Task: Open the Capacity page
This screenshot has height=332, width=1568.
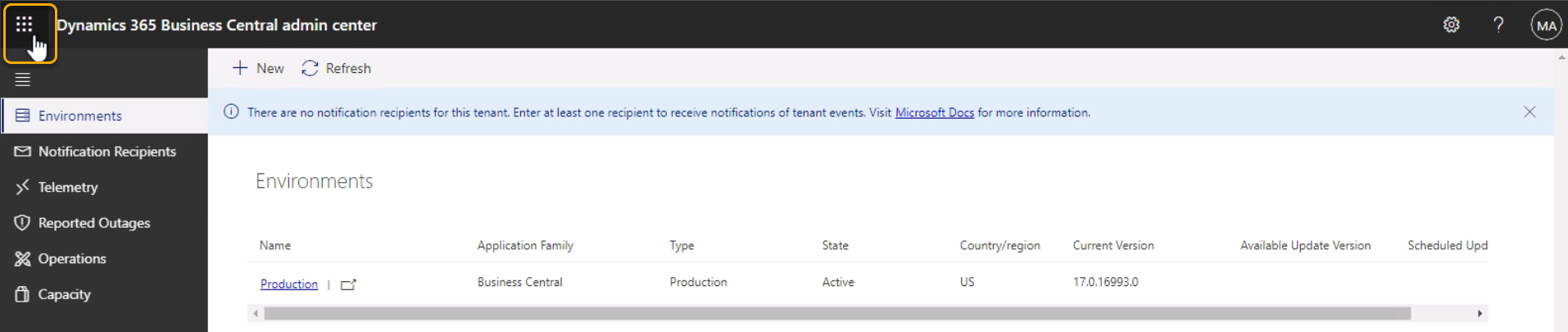Action: pos(64,294)
